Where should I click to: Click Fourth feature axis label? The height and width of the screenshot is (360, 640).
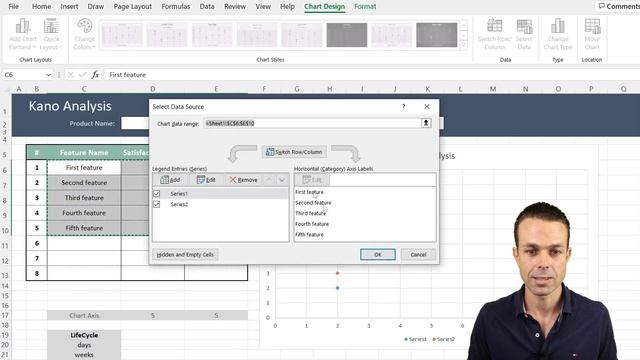pos(312,224)
